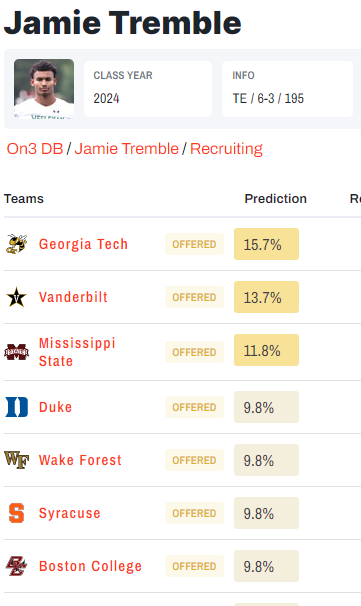The image size is (361, 606).
Task: Select the Duke OFFERED badge
Action: click(x=194, y=407)
